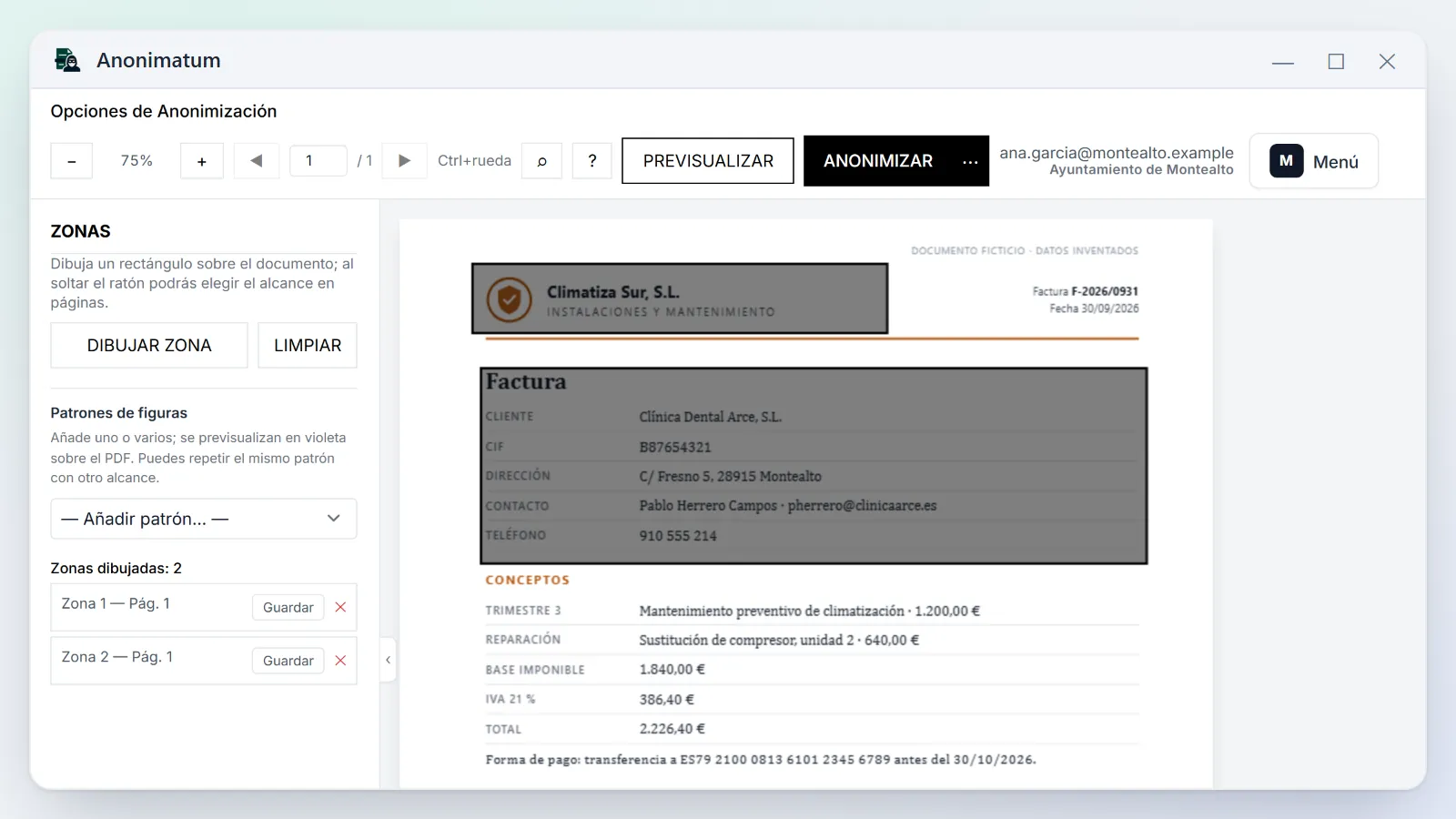Click the DOCUMENTO FICTICIO notice text
Image resolution: width=1456 pixels, height=819 pixels.
(1025, 250)
